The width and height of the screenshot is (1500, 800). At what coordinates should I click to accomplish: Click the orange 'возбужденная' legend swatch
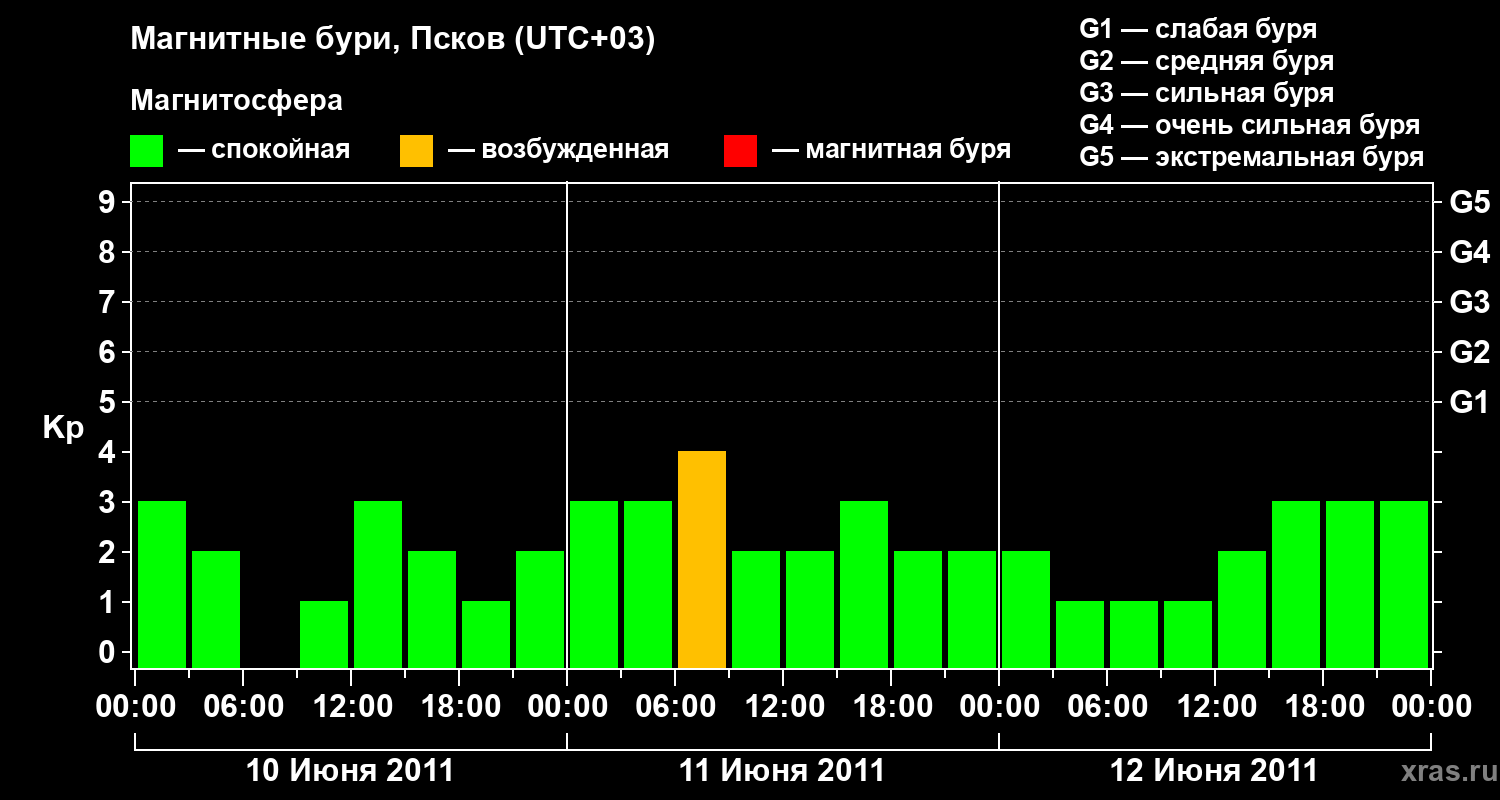pyautogui.click(x=416, y=151)
